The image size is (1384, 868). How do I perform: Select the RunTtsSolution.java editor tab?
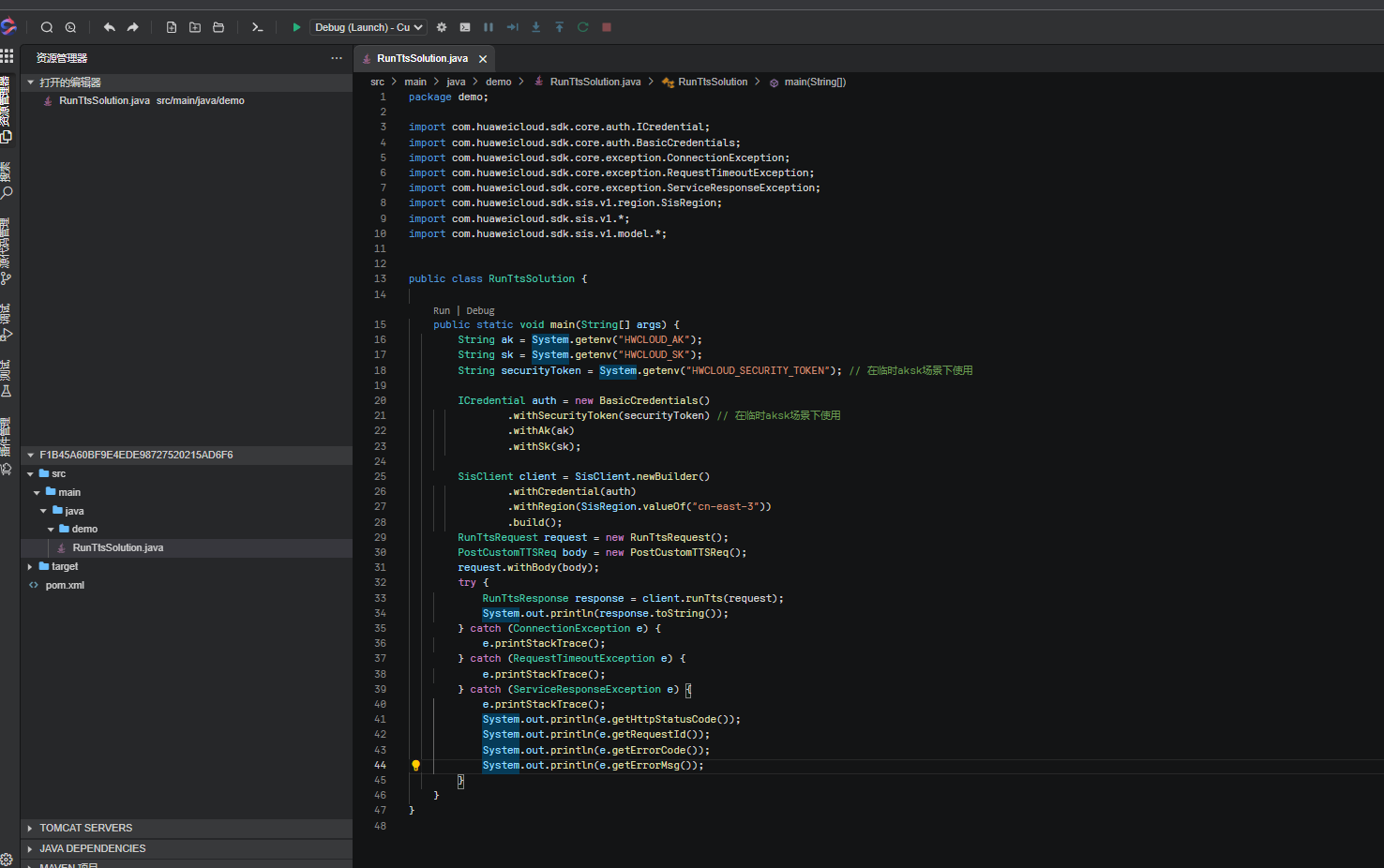click(421, 58)
